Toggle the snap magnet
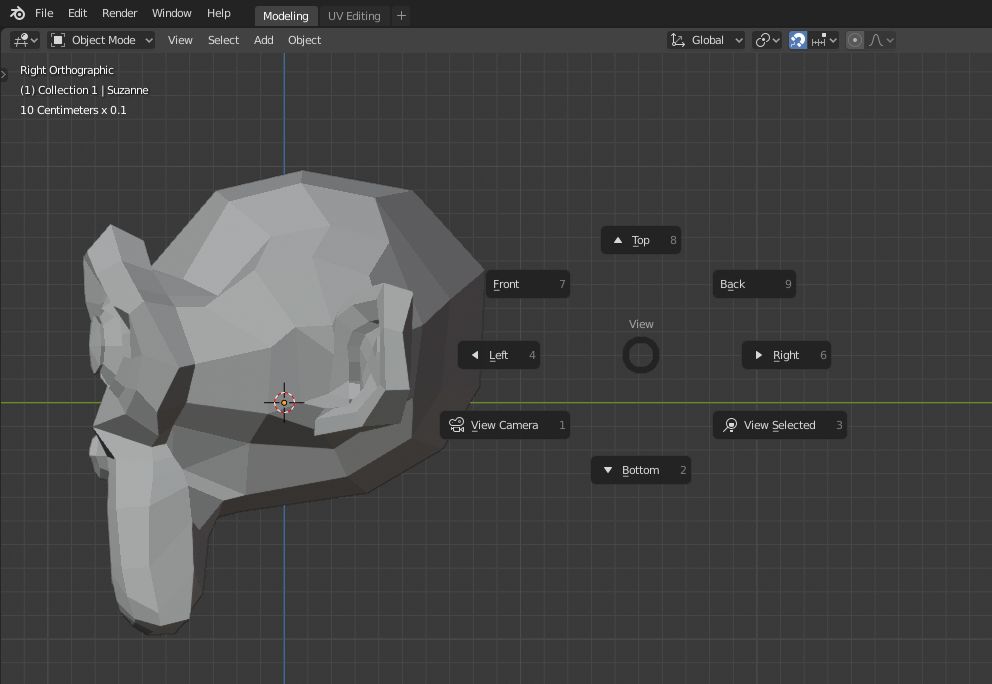 [x=797, y=40]
